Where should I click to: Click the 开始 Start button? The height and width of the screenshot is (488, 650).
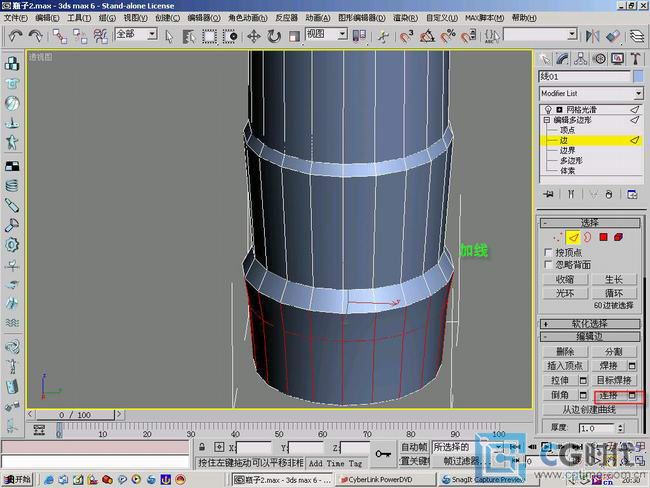pyautogui.click(x=17, y=480)
